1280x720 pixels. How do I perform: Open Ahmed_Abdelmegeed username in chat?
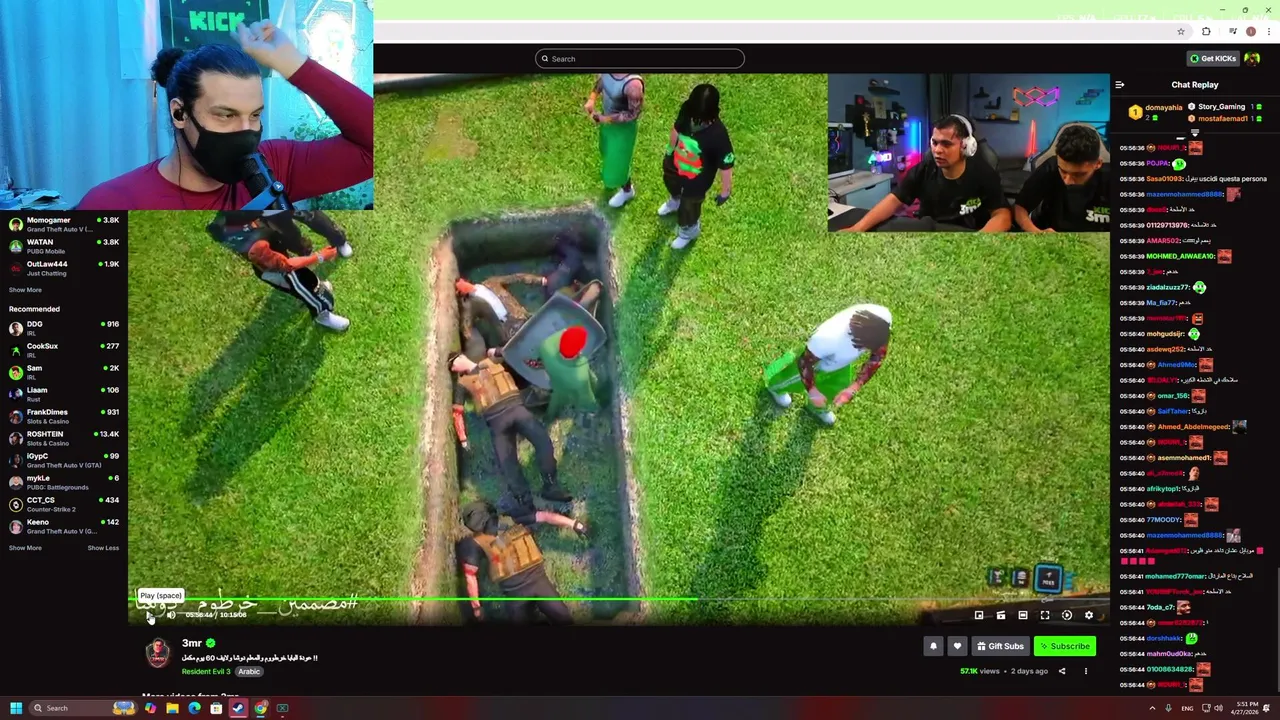[1192, 427]
